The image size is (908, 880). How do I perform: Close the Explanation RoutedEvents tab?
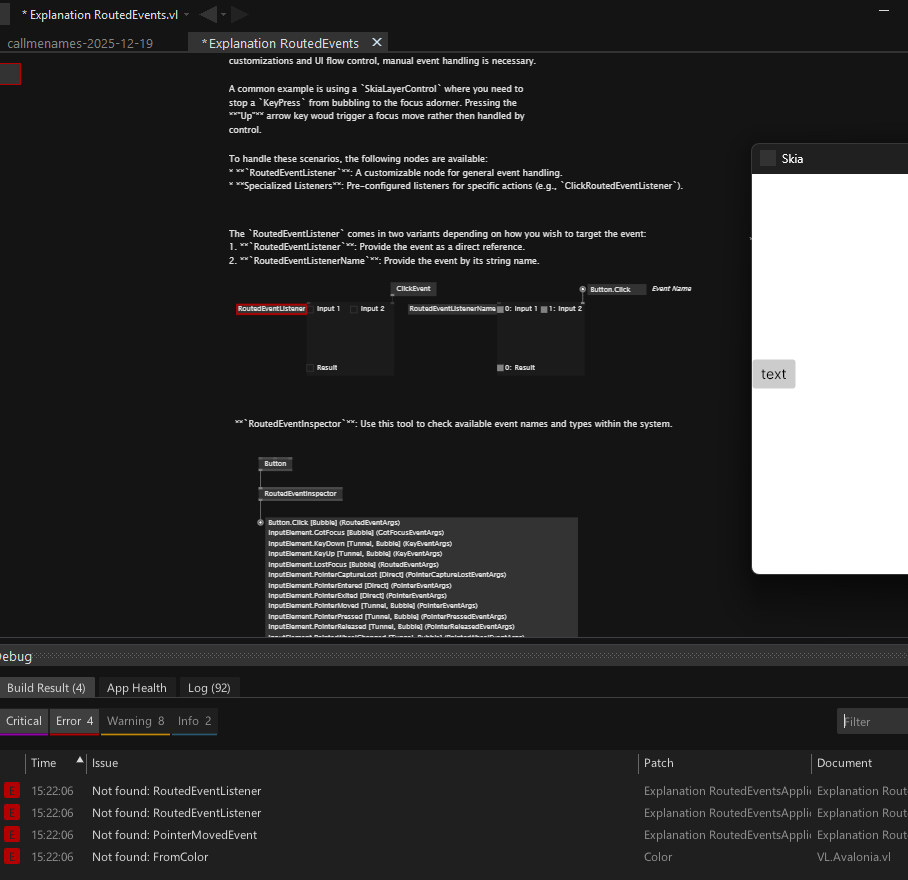[x=377, y=43]
